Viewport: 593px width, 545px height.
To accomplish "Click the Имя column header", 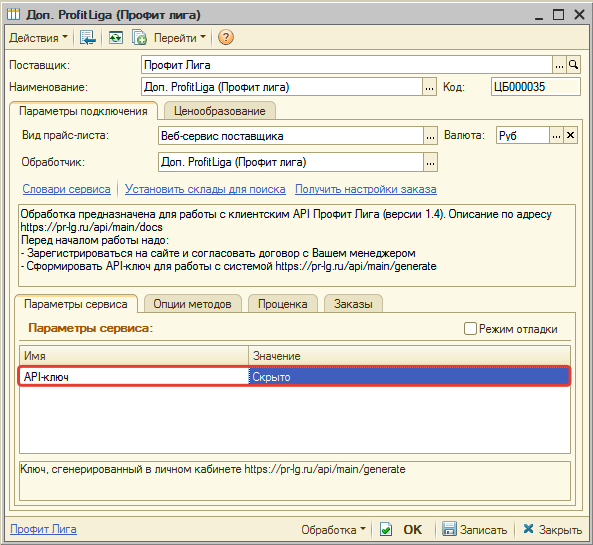I will 134,356.
